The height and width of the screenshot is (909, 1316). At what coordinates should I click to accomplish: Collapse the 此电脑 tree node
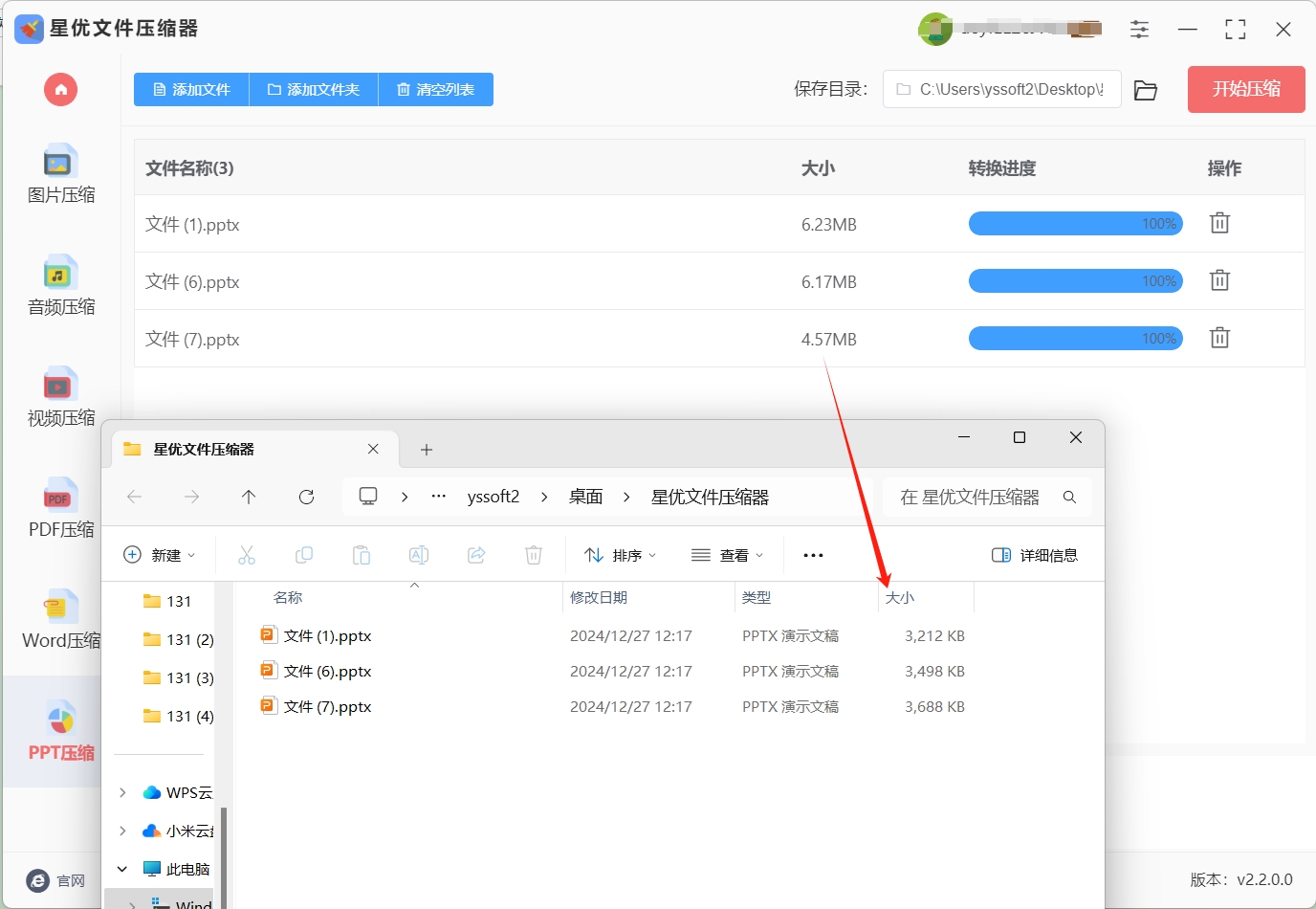click(122, 869)
